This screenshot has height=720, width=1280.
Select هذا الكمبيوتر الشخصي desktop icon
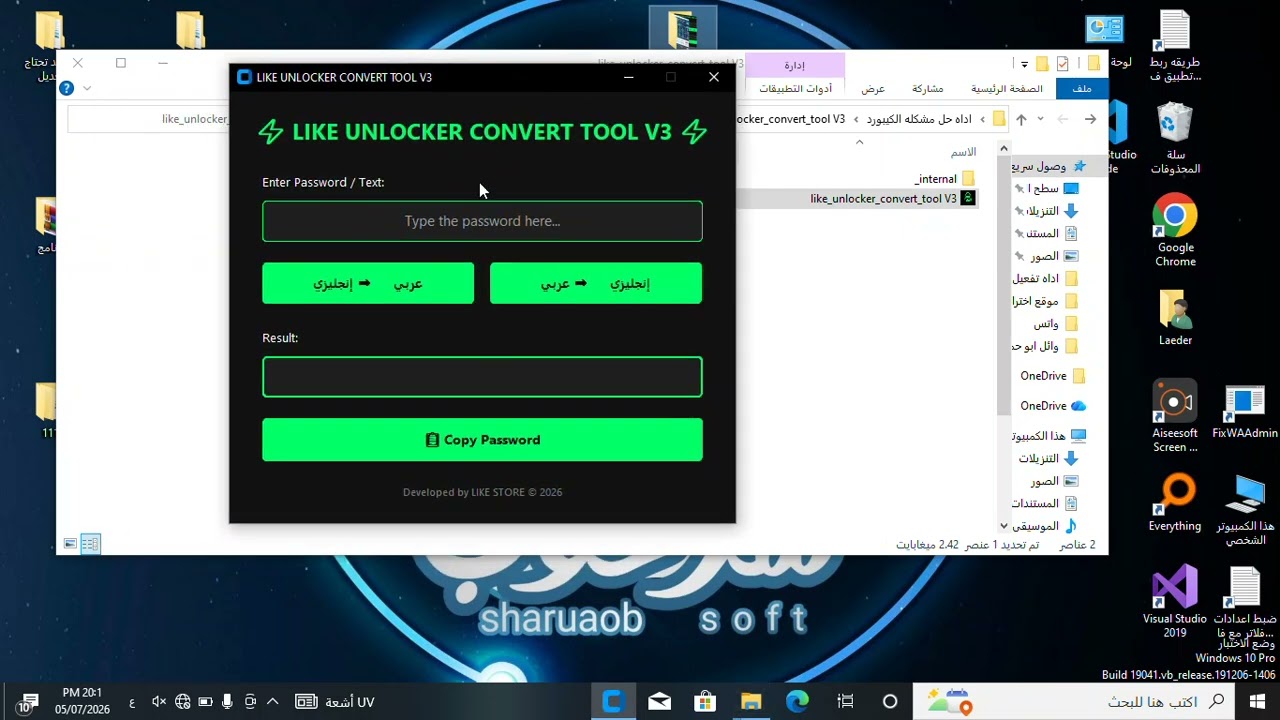pos(1245,510)
